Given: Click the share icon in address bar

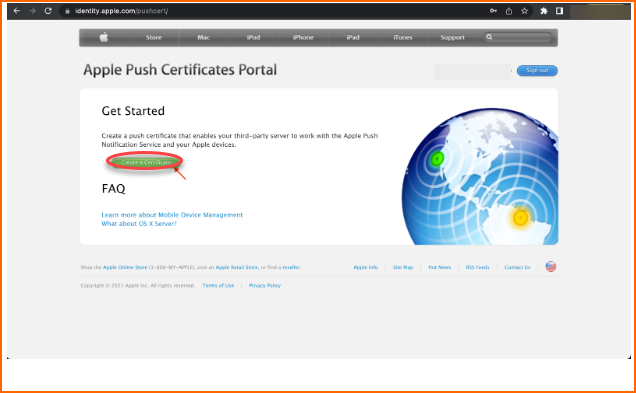Looking at the screenshot, I should click(x=509, y=11).
